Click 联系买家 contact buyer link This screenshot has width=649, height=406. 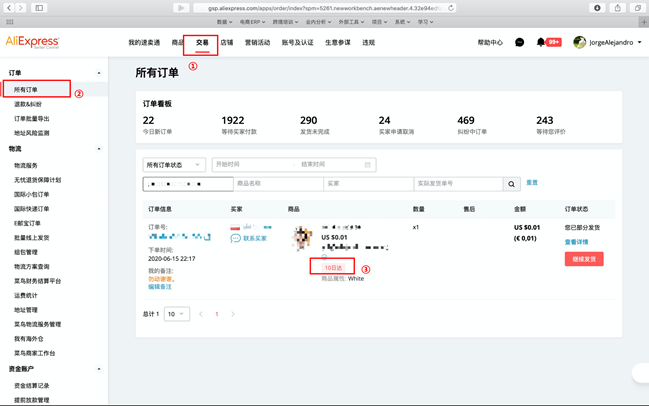255,238
